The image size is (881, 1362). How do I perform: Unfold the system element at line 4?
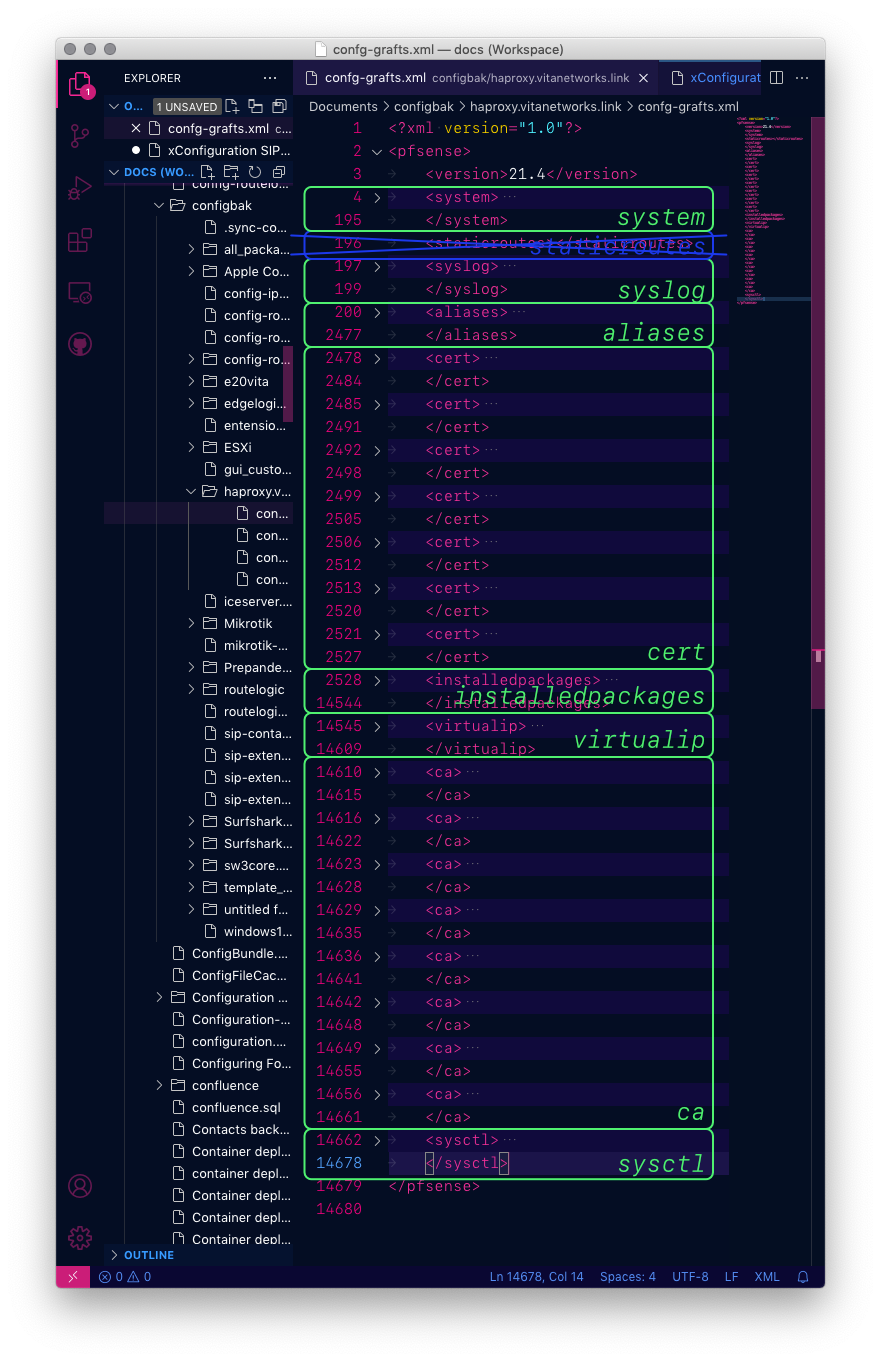coord(377,198)
